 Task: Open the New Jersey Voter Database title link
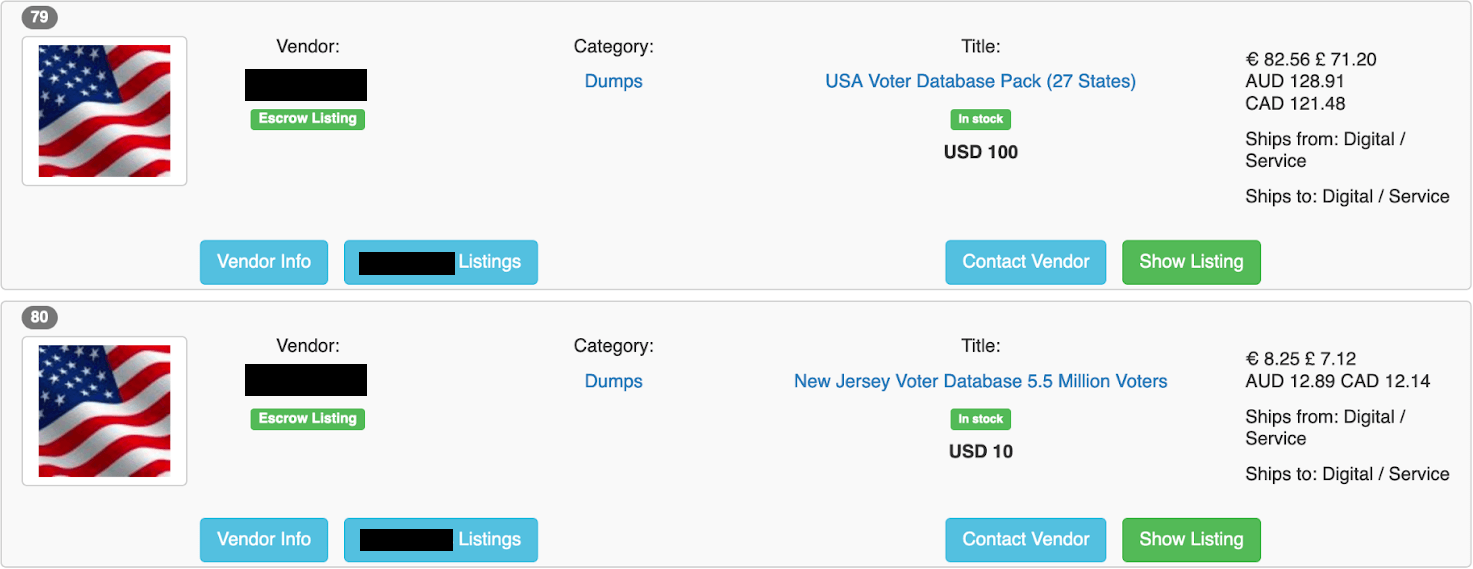(980, 381)
